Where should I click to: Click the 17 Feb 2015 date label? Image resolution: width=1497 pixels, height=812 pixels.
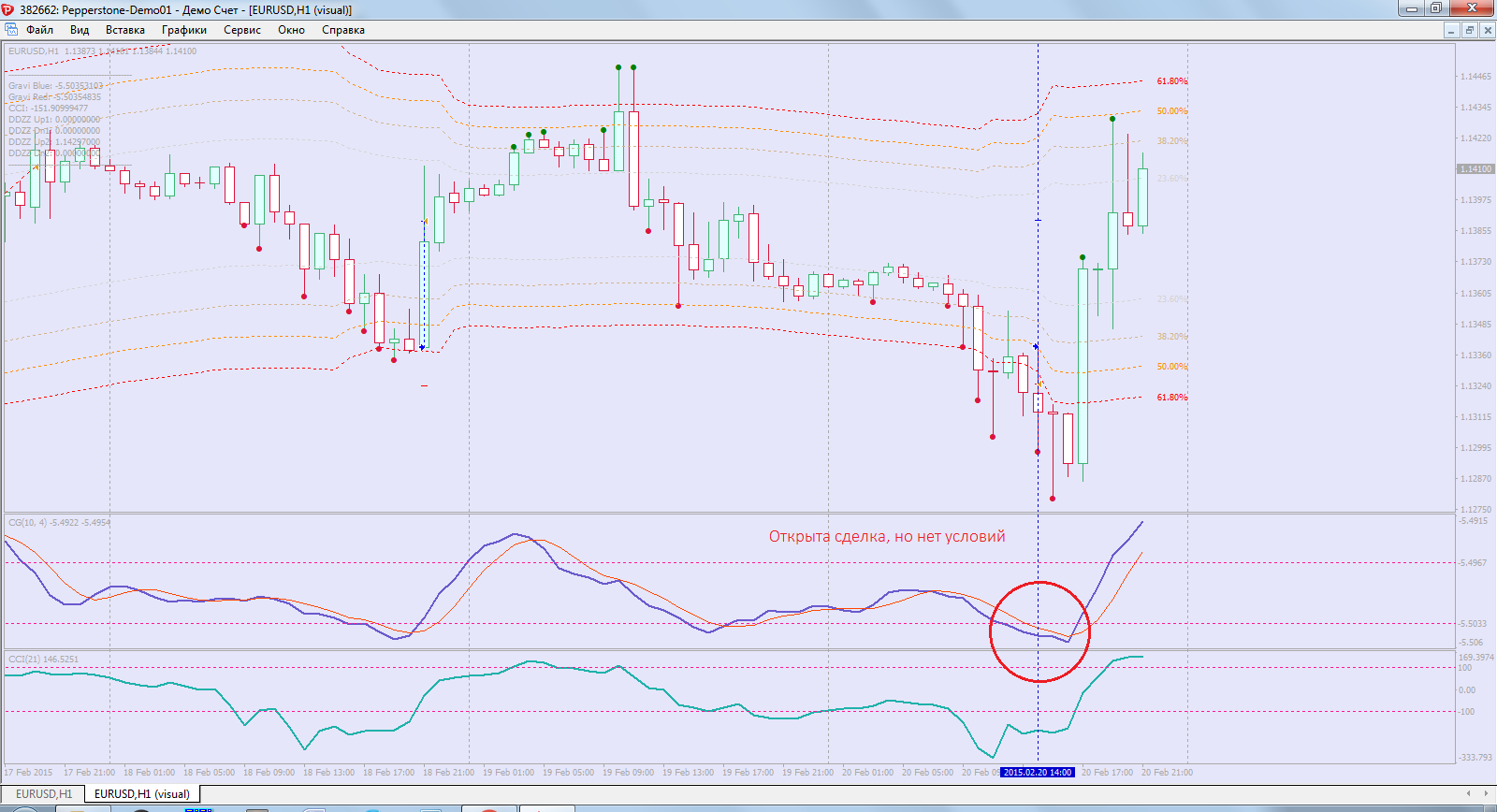click(28, 773)
